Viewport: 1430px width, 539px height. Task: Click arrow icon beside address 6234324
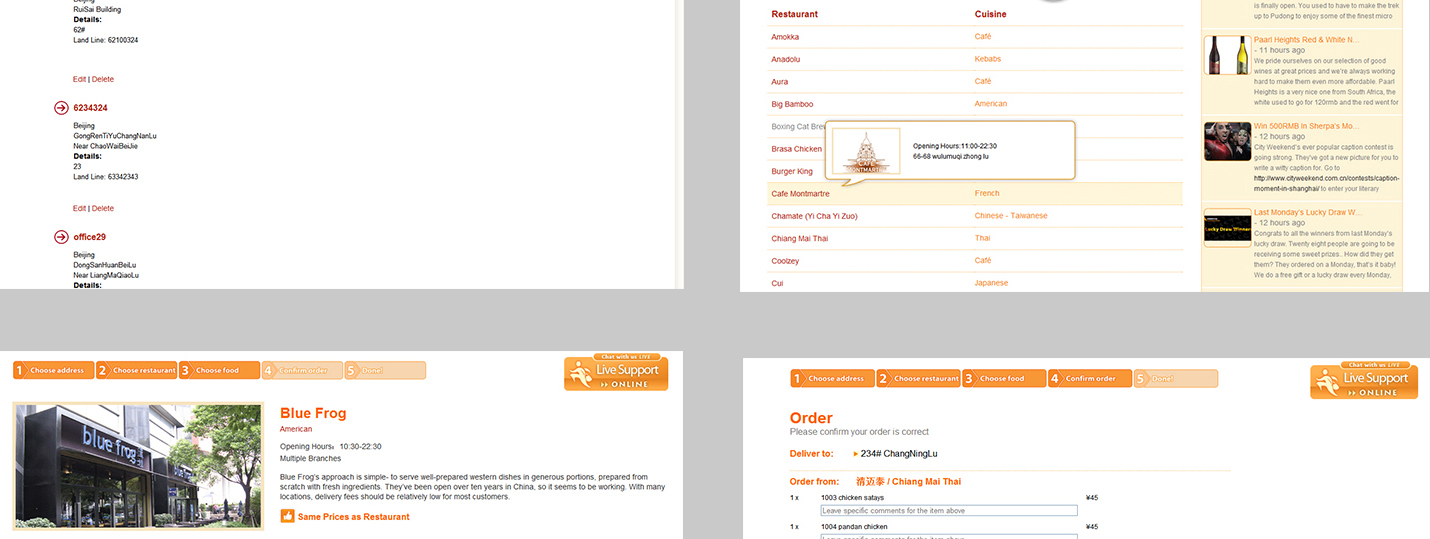click(61, 108)
